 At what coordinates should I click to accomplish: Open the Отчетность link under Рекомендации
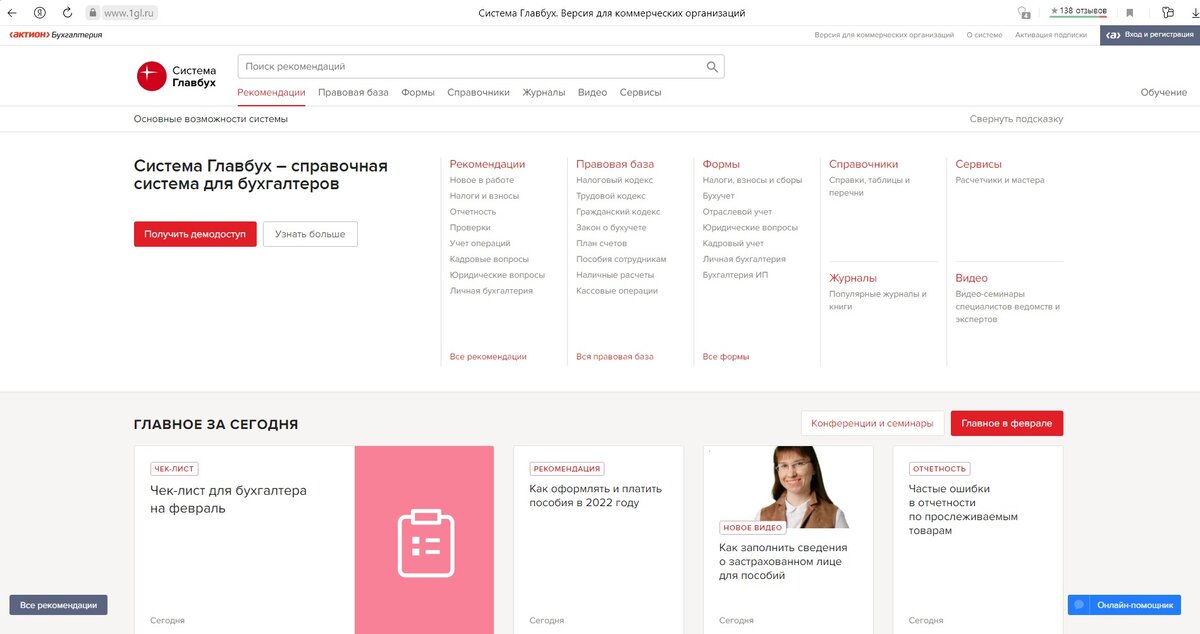(x=473, y=212)
